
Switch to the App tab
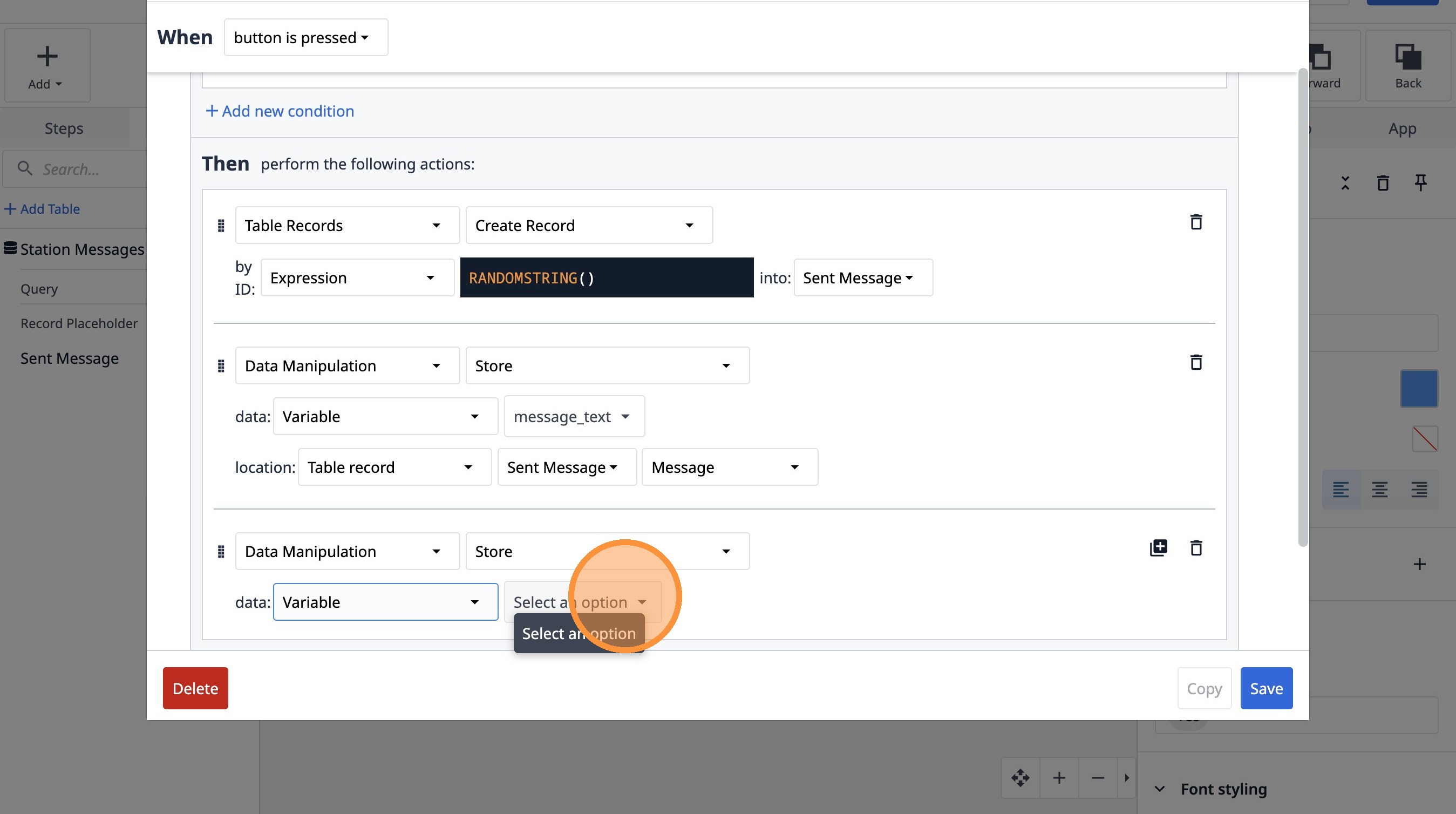(x=1401, y=128)
